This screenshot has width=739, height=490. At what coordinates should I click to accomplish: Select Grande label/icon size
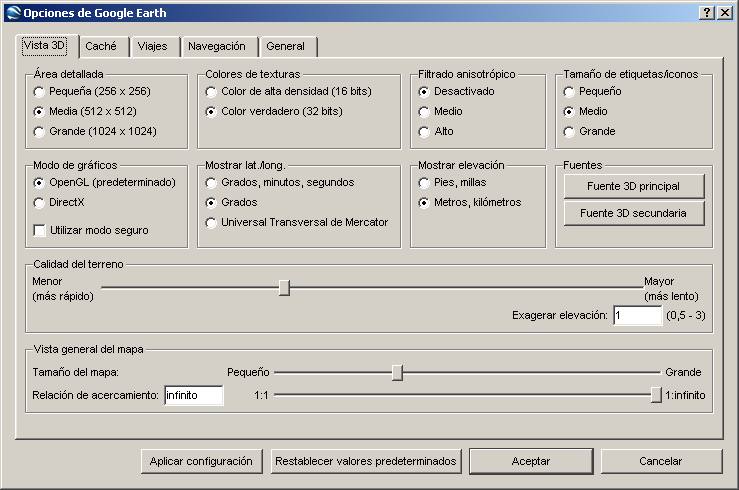590,131
